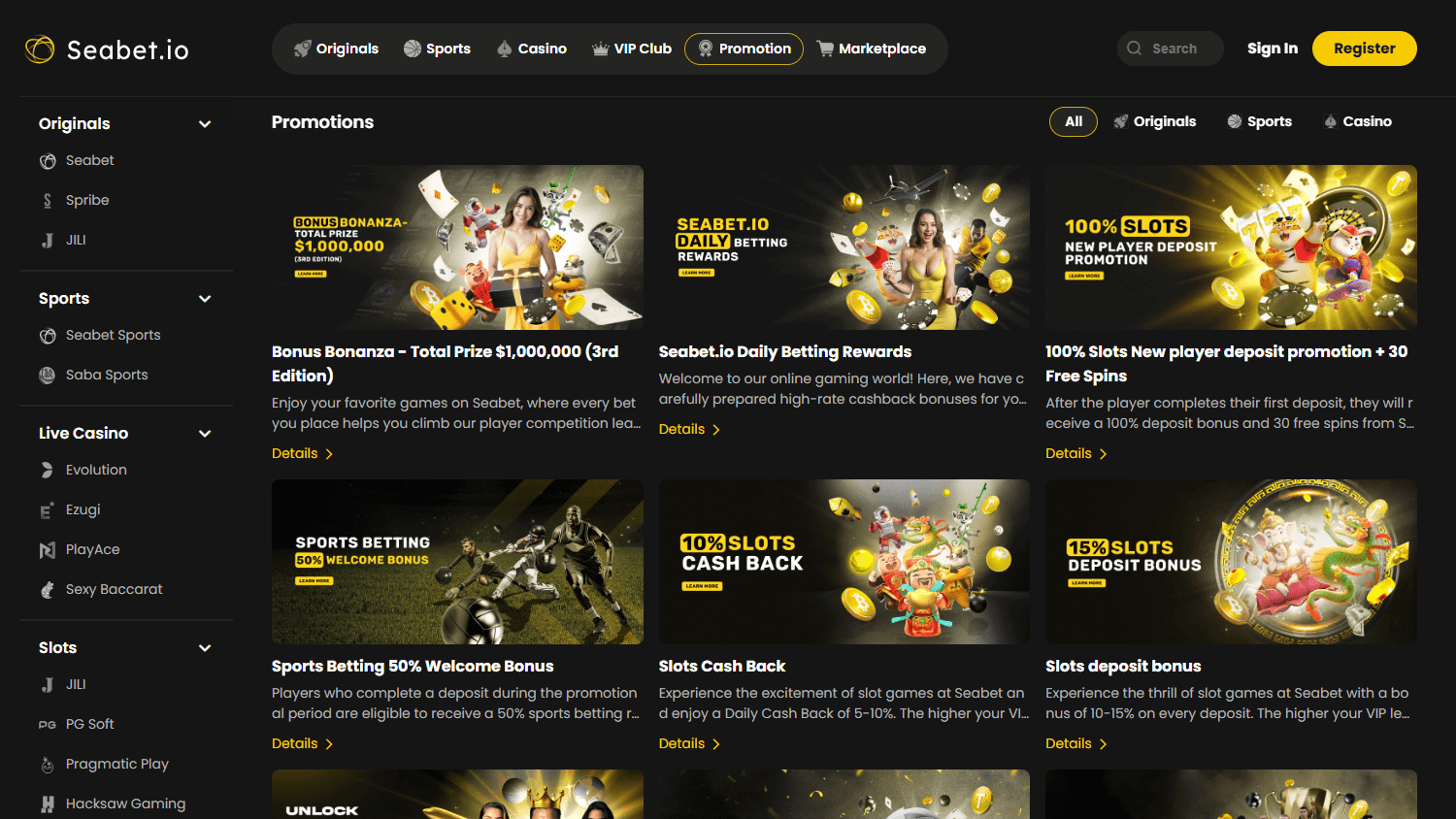
Task: Click the PlayAce icon in sidebar
Action: pyautogui.click(x=47, y=550)
